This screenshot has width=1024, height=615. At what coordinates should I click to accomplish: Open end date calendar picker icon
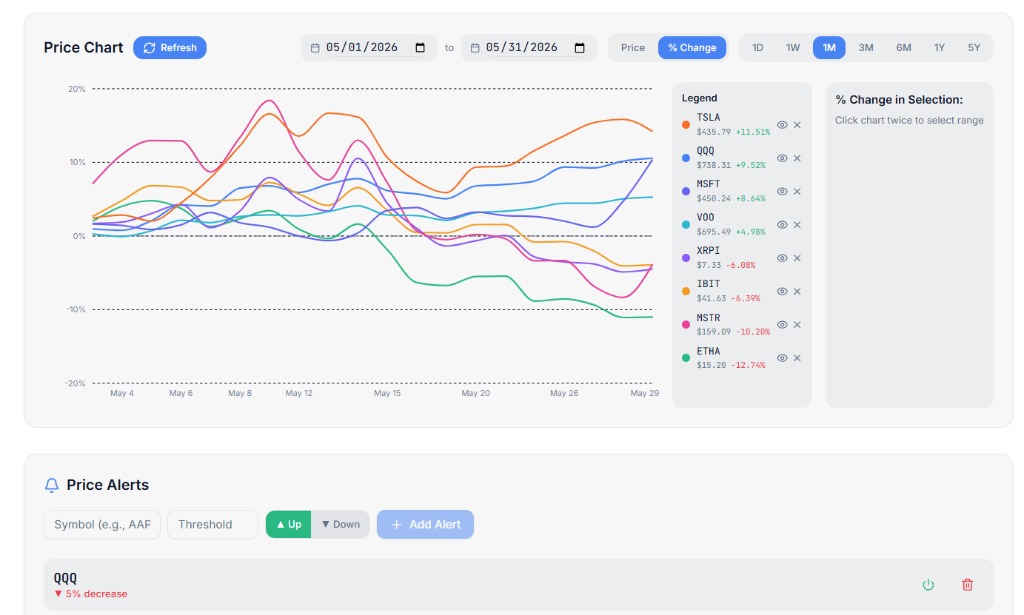(579, 48)
